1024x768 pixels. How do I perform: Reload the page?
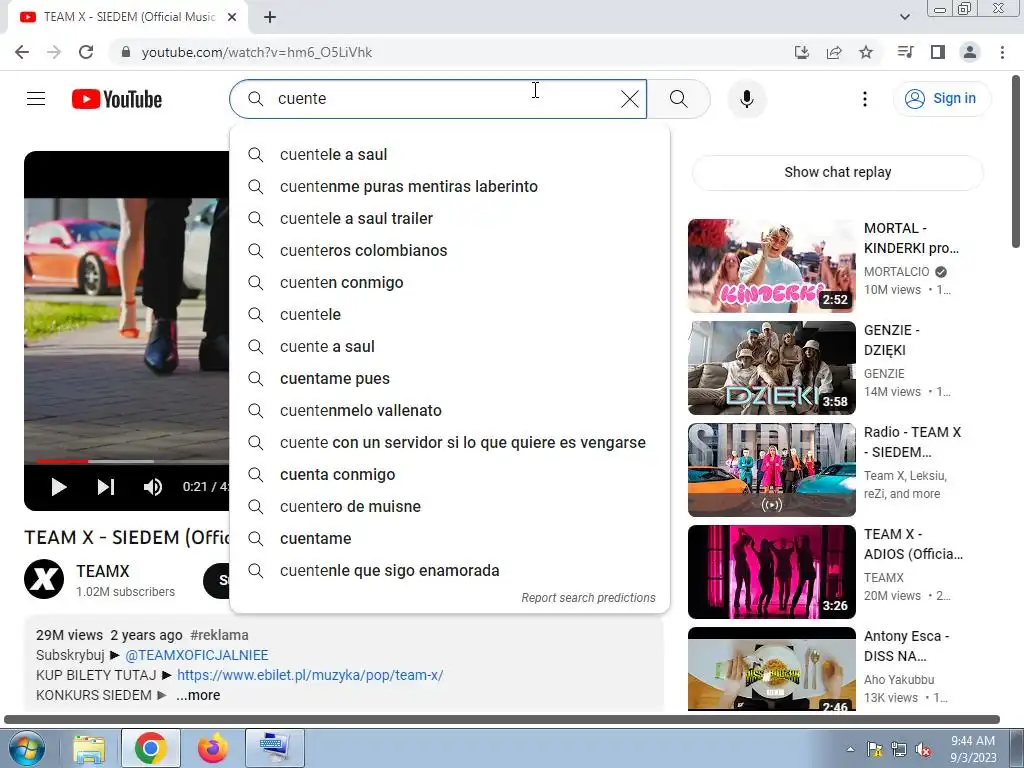coord(86,52)
